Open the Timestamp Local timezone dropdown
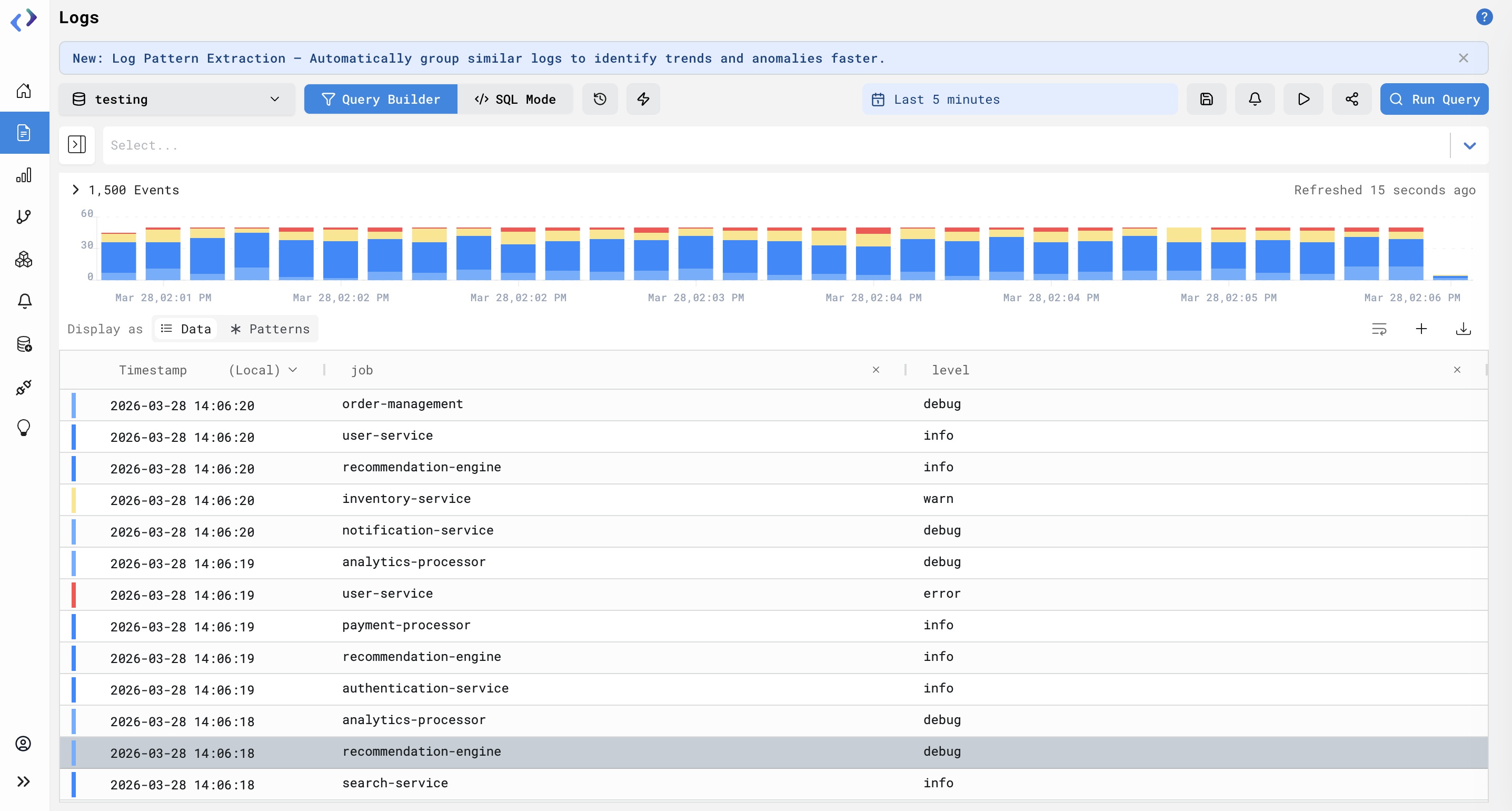The image size is (1512, 811). tap(262, 370)
